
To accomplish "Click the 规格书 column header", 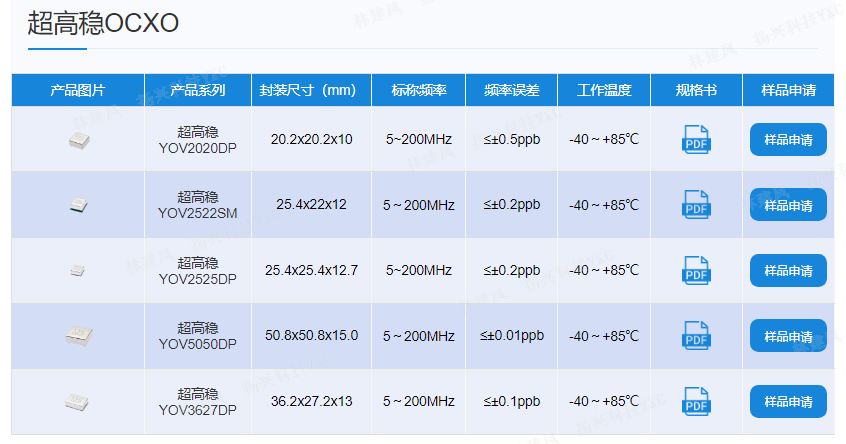I will 696,90.
